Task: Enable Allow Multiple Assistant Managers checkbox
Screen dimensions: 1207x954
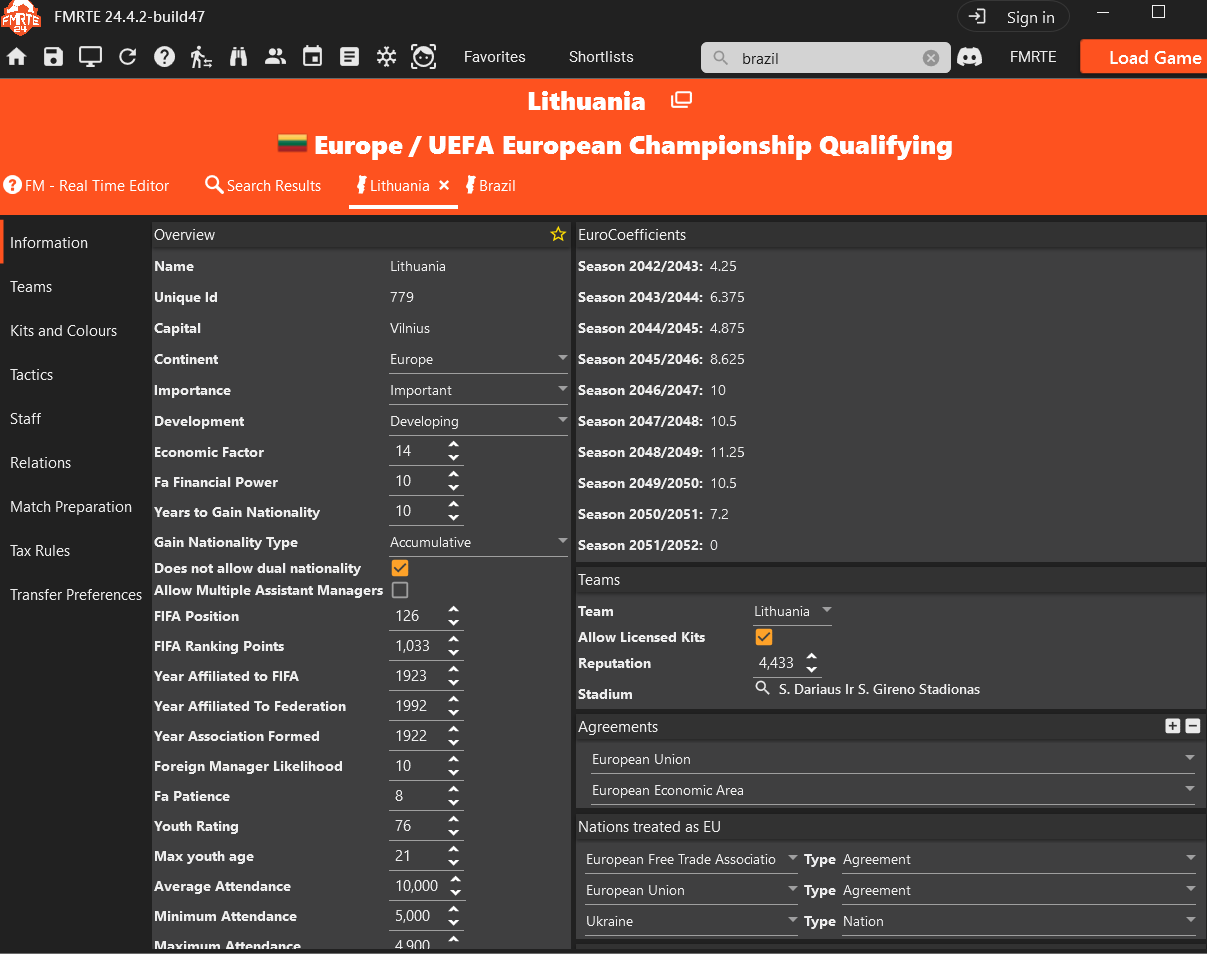Action: tap(400, 590)
